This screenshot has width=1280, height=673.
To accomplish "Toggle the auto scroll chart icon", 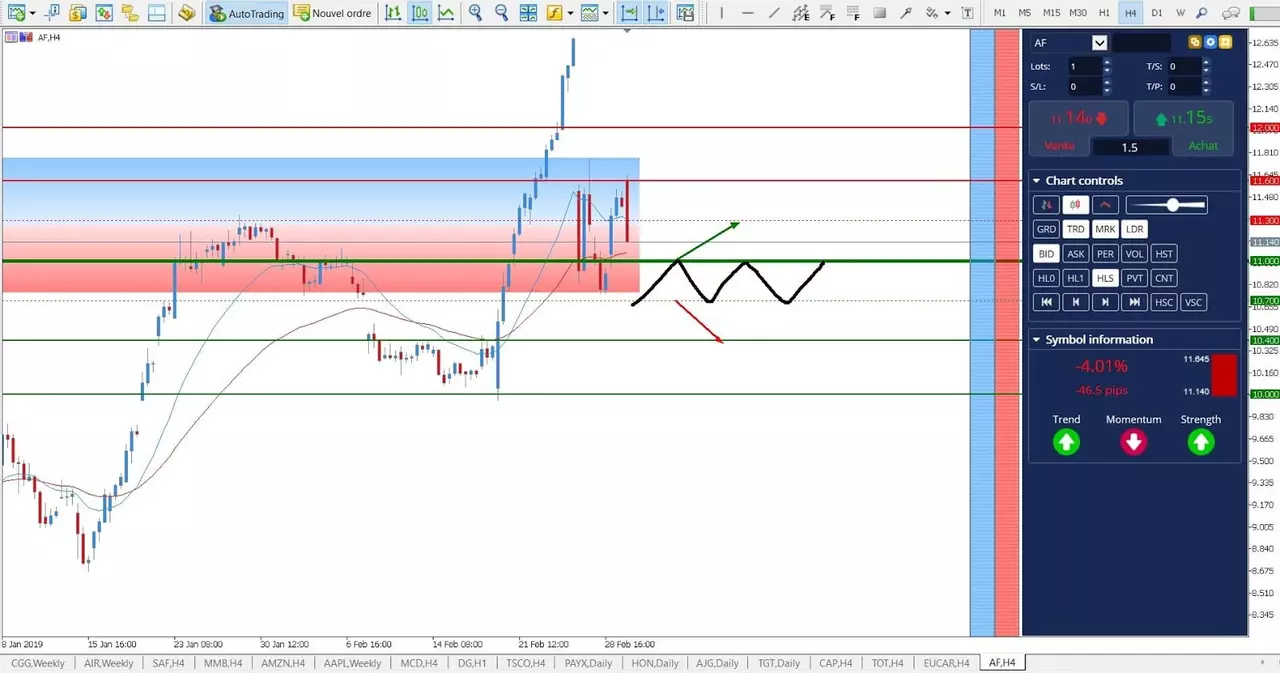I will tap(630, 13).
